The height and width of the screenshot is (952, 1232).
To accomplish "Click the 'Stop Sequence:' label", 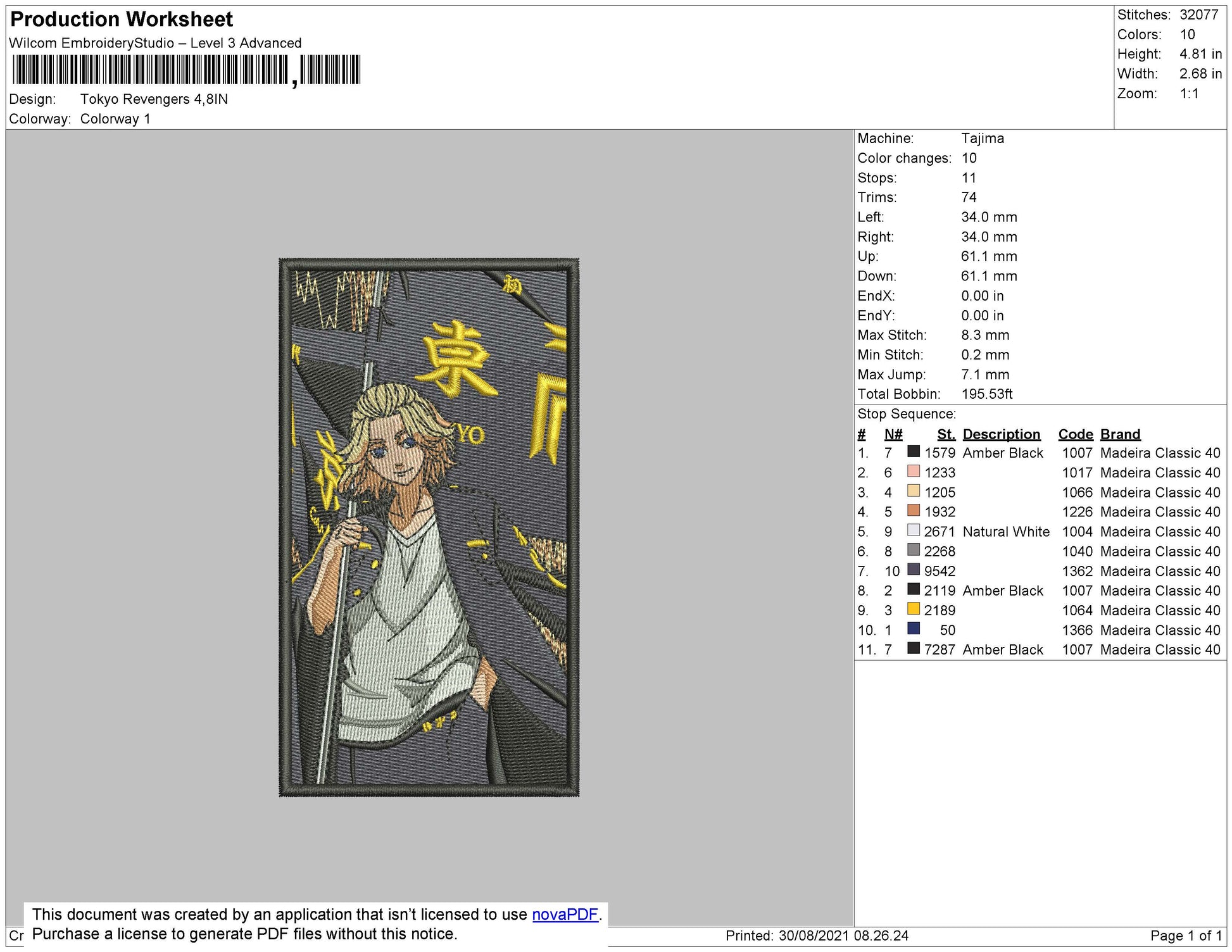I will 907,413.
